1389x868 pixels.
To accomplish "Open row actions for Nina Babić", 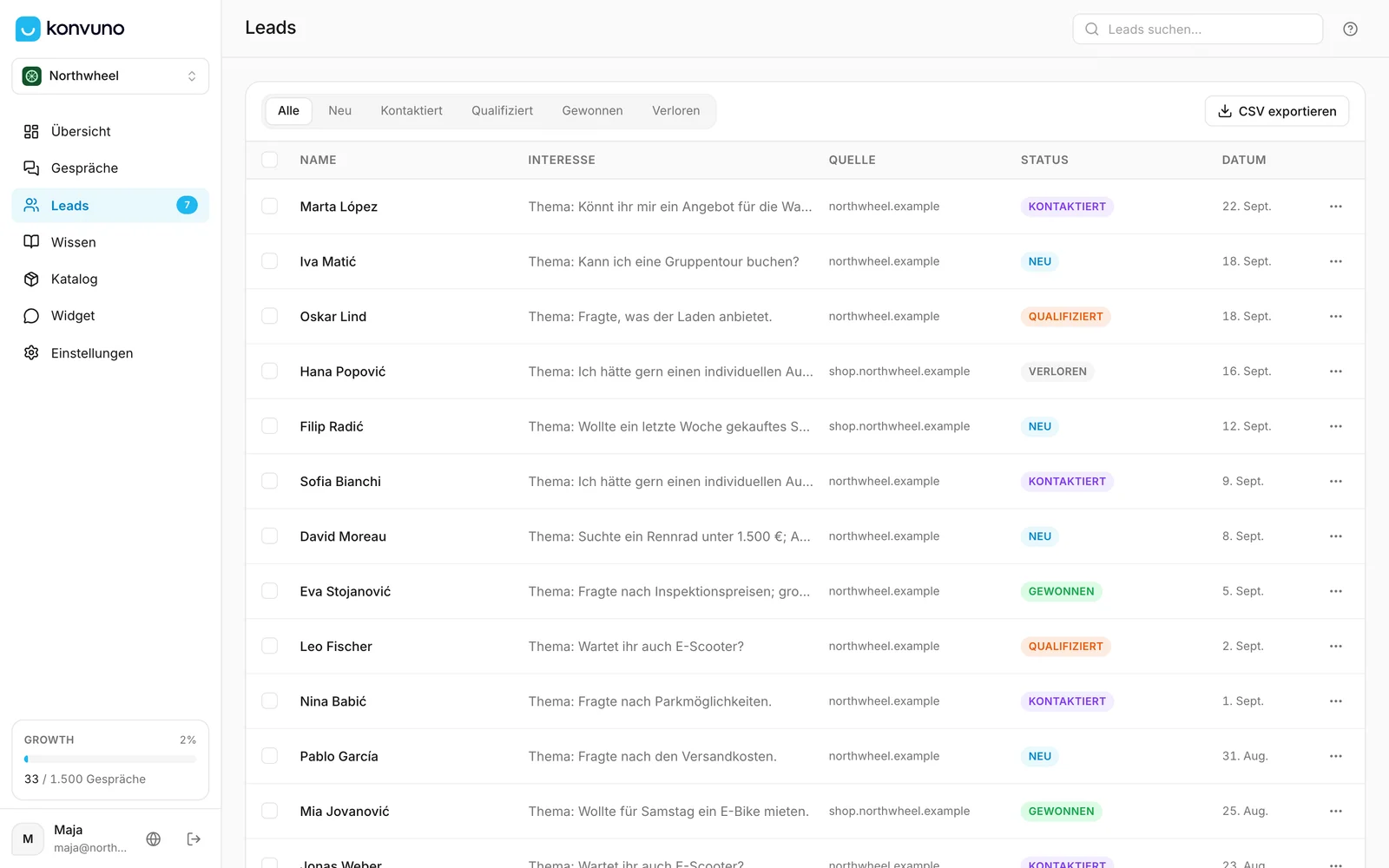I will coord(1335,701).
